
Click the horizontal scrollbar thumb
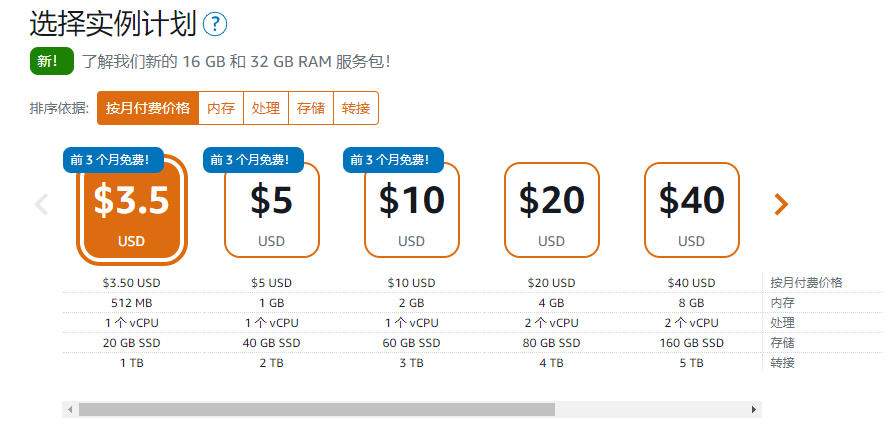pyautogui.click(x=316, y=409)
